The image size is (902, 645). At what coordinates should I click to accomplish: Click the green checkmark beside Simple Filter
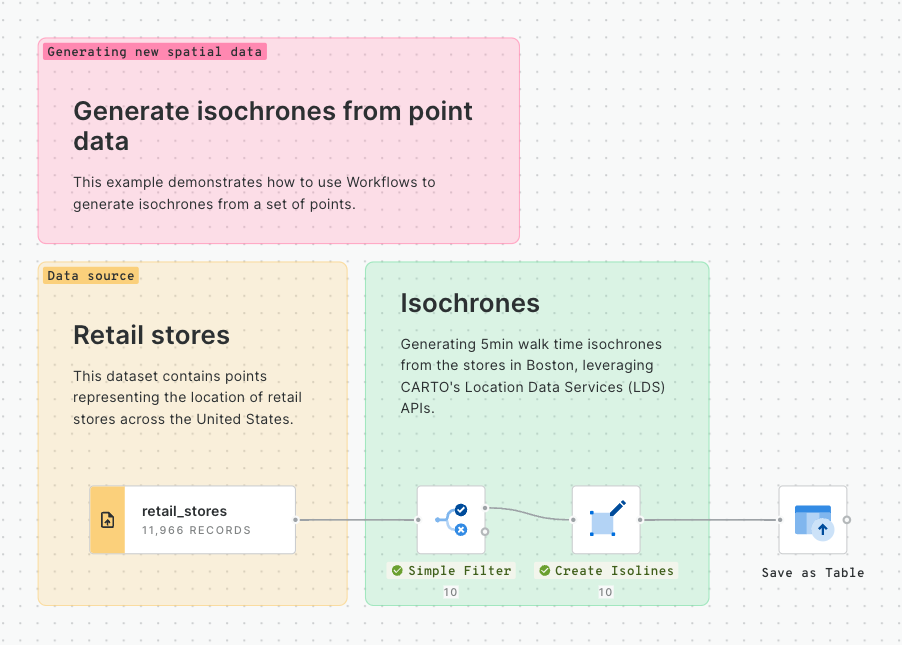tap(397, 571)
